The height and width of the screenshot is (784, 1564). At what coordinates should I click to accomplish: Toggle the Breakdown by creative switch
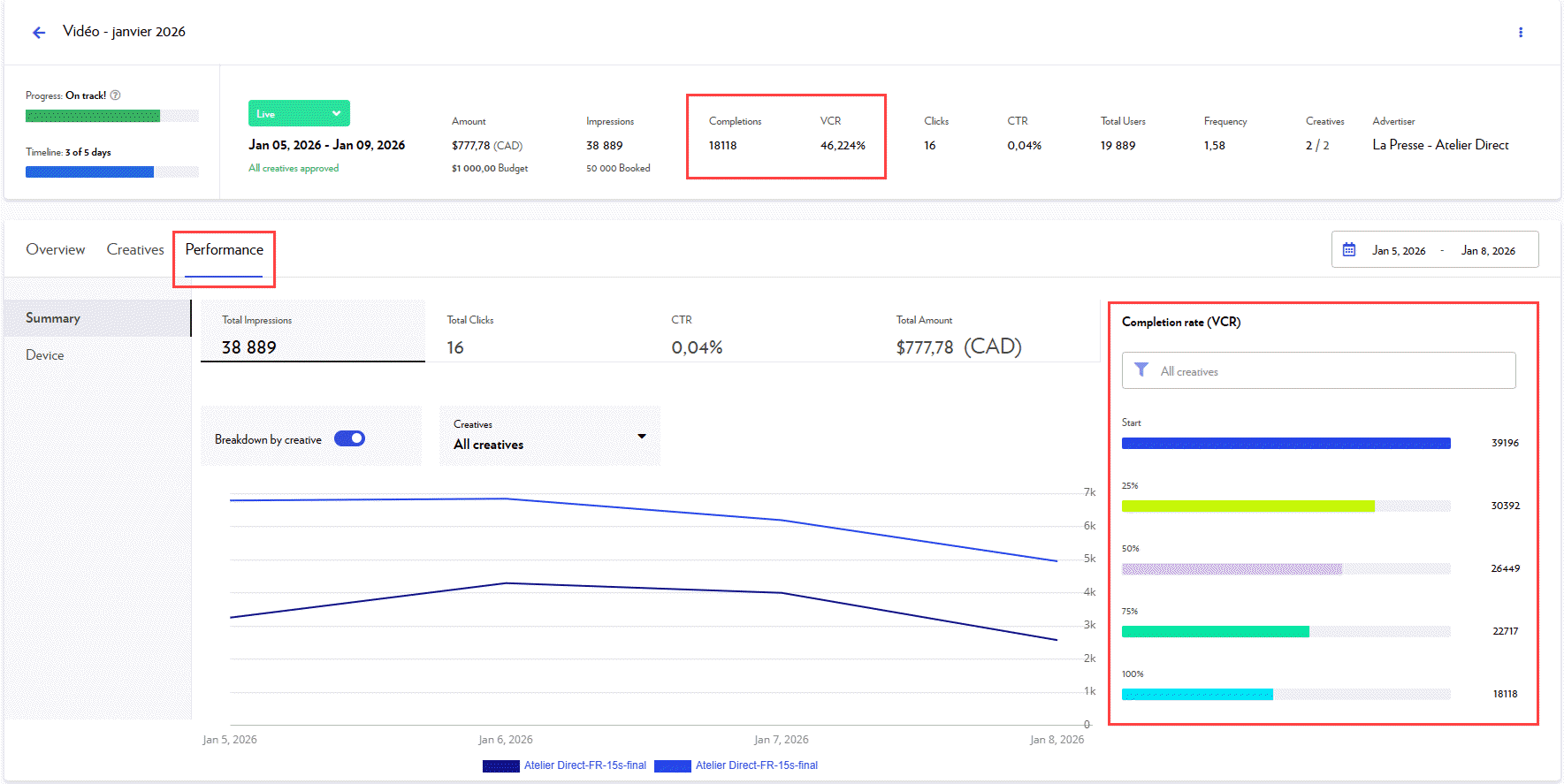pos(349,439)
